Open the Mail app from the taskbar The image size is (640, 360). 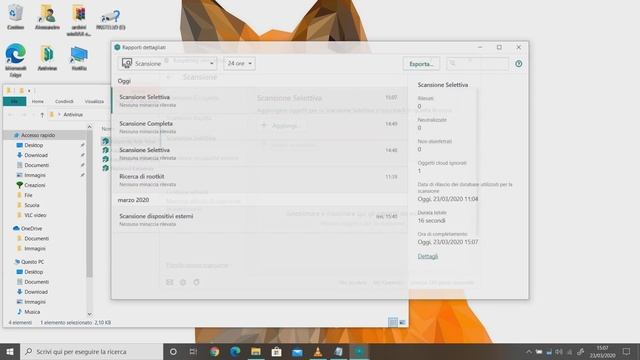pos(297,351)
